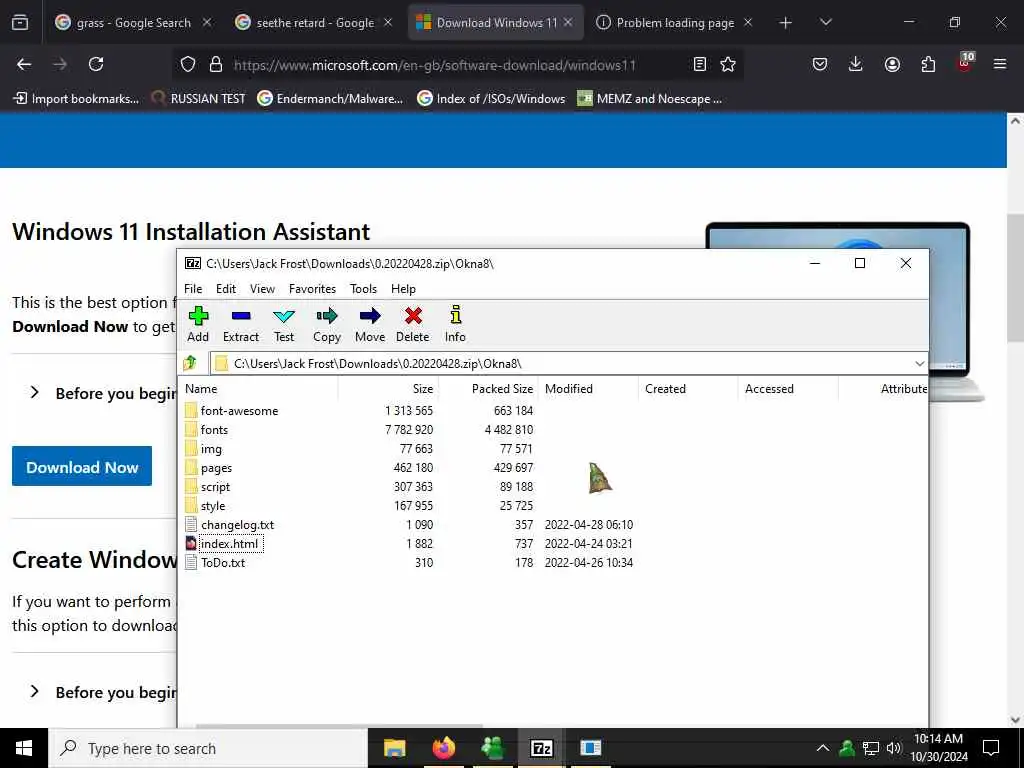Screen dimensions: 1024x768
Task: Click the taskbar search box
Action: click(208, 748)
